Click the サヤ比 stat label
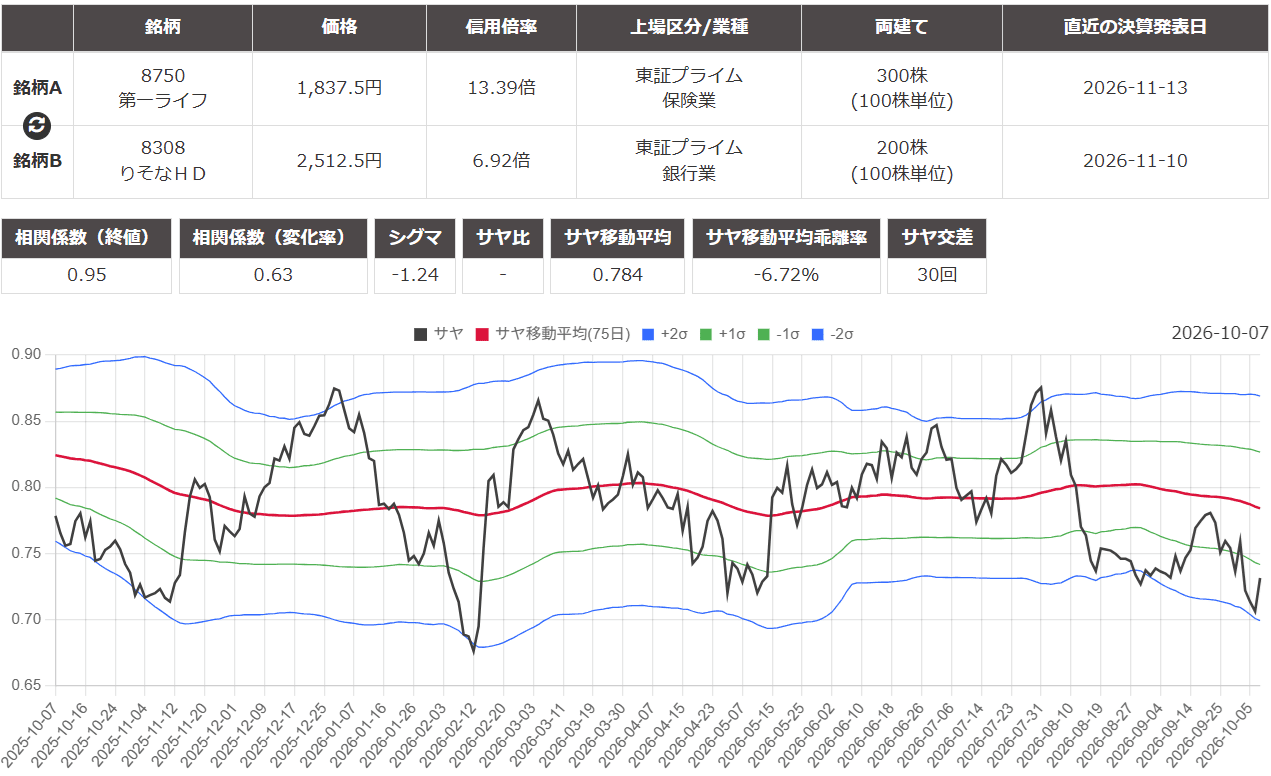This screenshot has width=1271, height=776. (502, 238)
